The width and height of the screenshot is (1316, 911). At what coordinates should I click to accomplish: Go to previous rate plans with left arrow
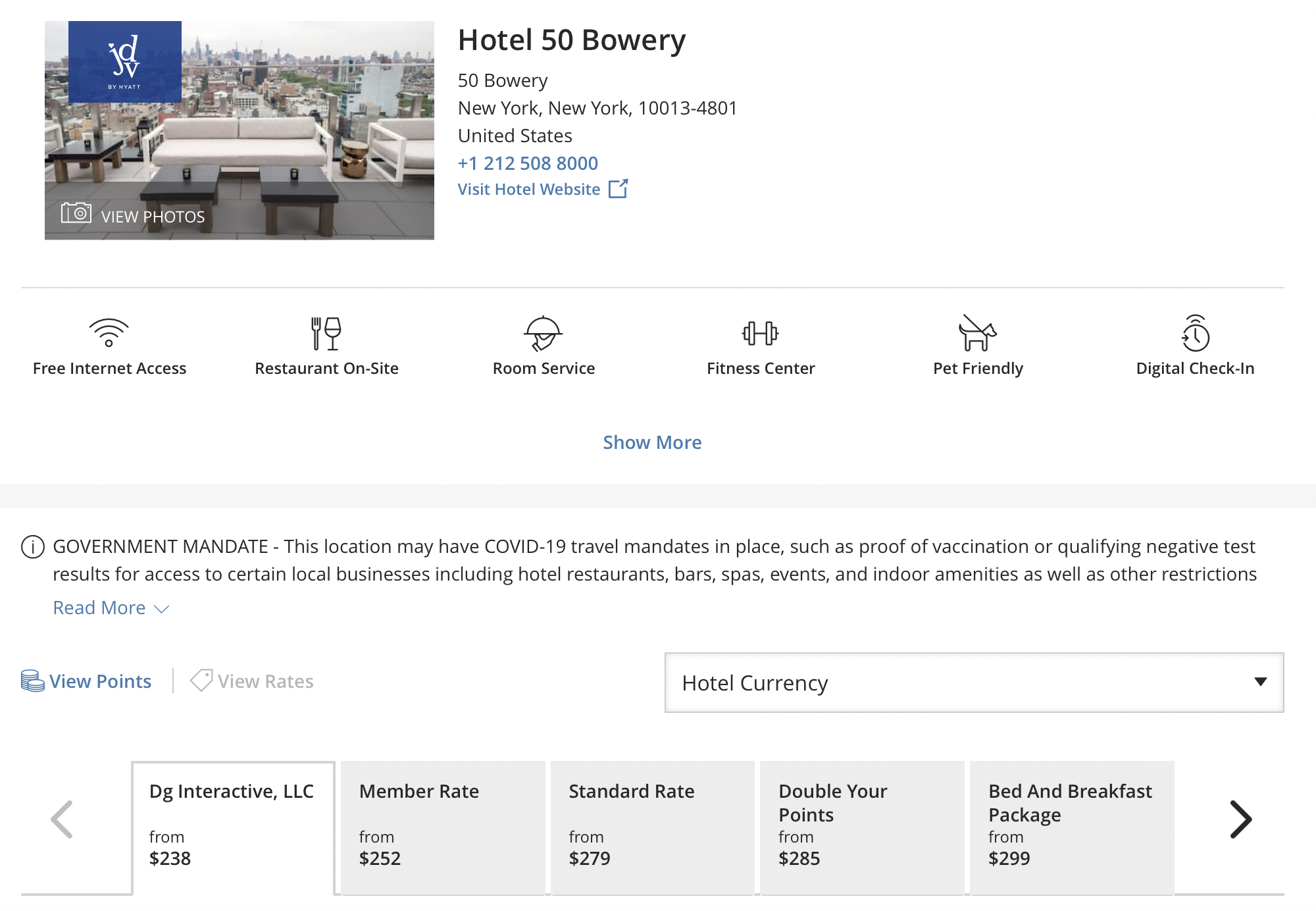pos(62,820)
